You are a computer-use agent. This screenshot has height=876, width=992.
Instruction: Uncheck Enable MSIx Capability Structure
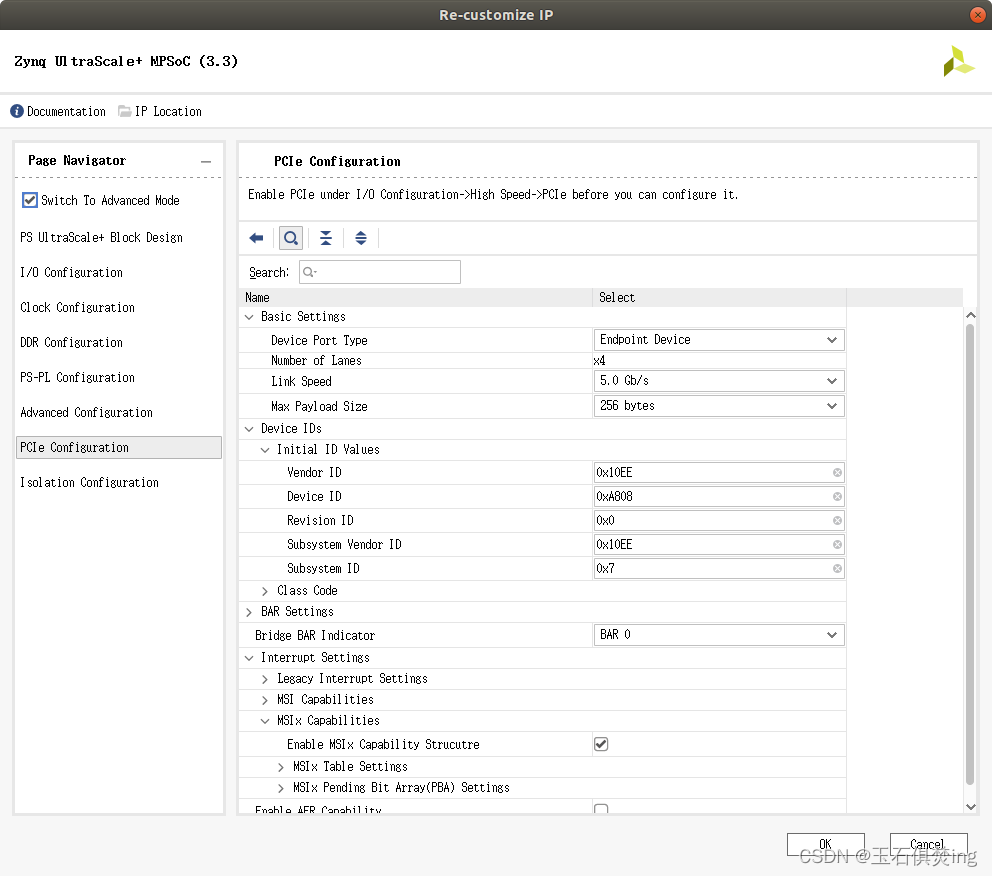[601, 744]
